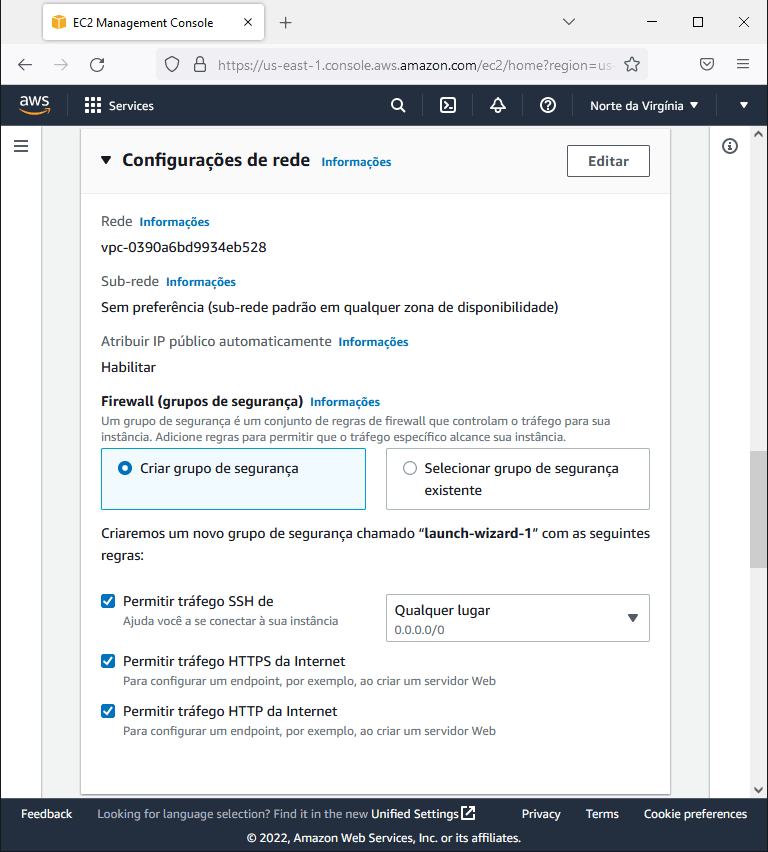
Task: Open a new tab with the plus icon
Action: coord(285,22)
